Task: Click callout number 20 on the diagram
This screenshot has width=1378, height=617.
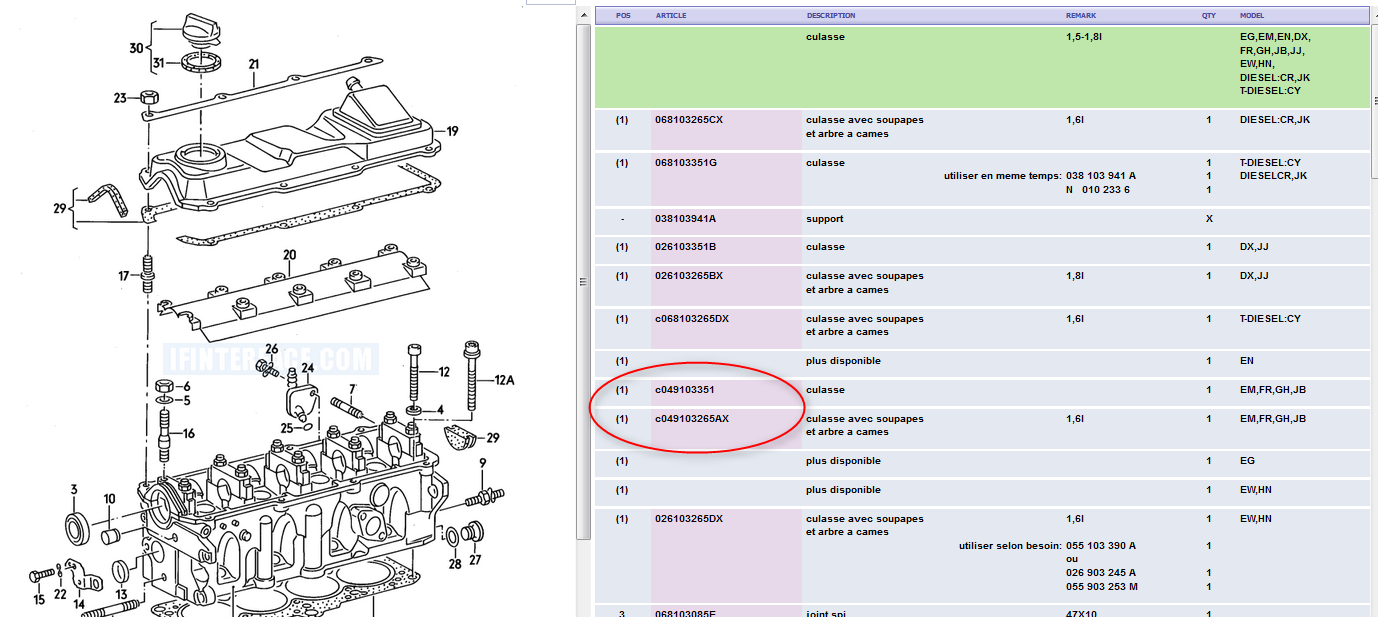Action: point(289,256)
